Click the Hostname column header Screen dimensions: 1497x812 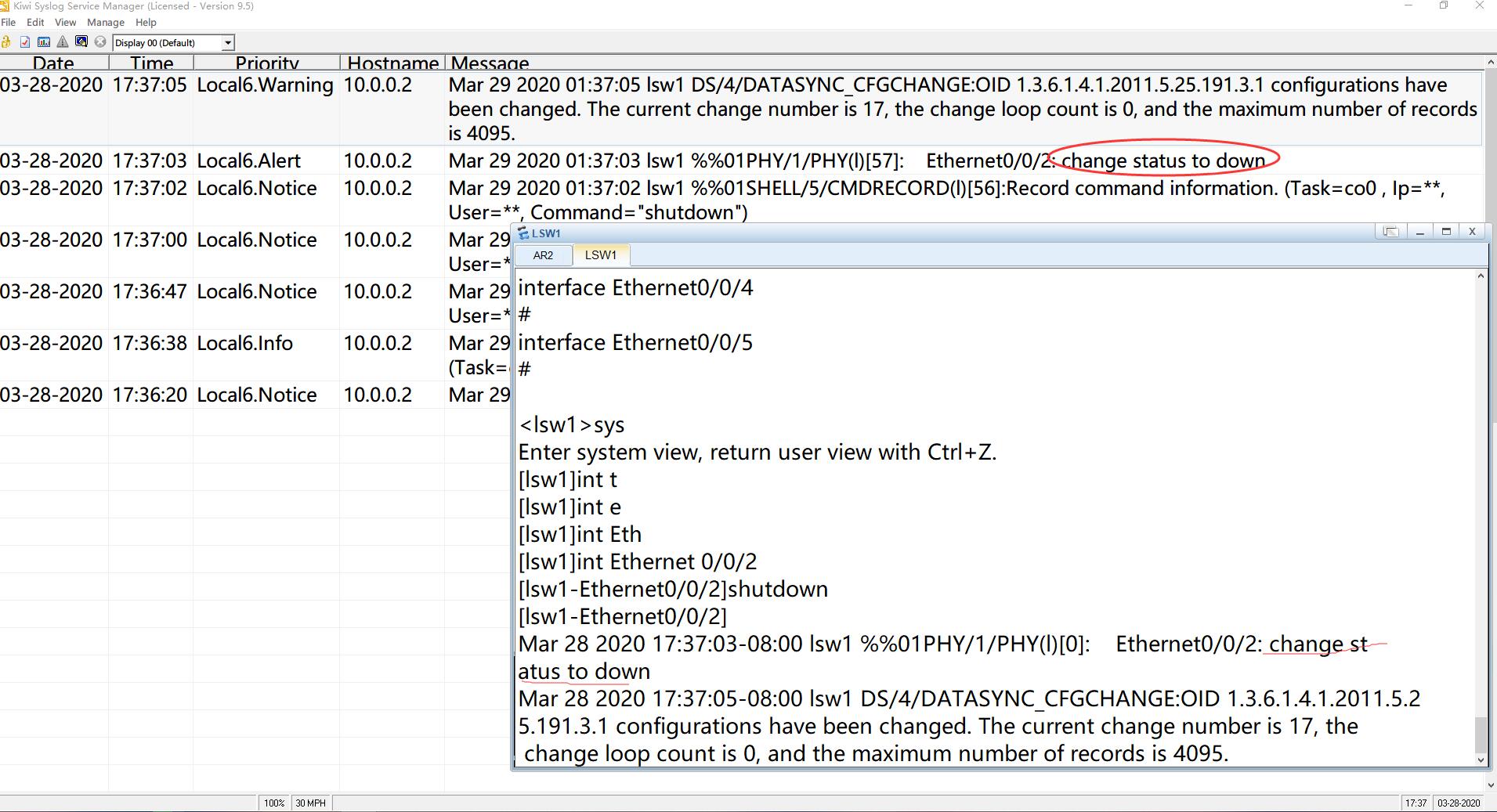(x=392, y=63)
